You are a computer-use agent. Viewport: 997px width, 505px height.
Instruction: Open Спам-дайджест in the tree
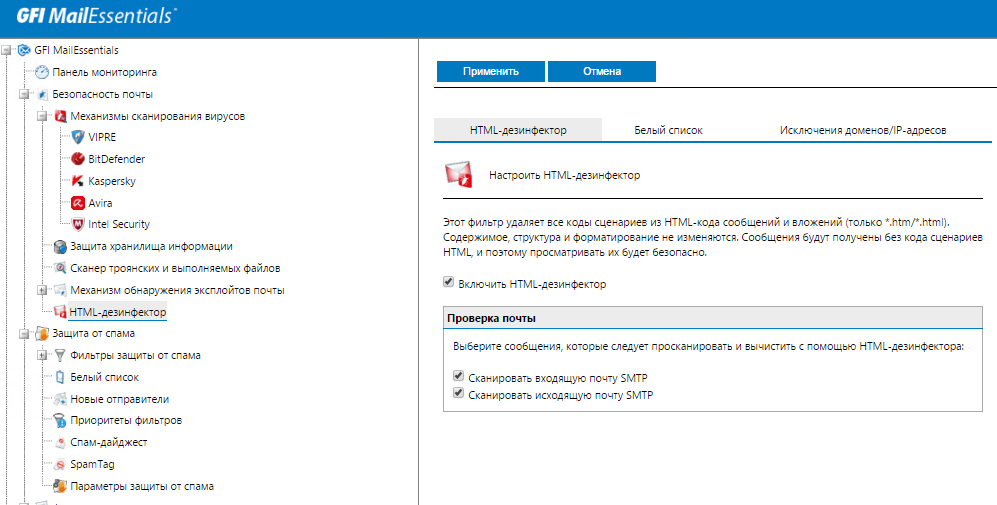[109, 442]
